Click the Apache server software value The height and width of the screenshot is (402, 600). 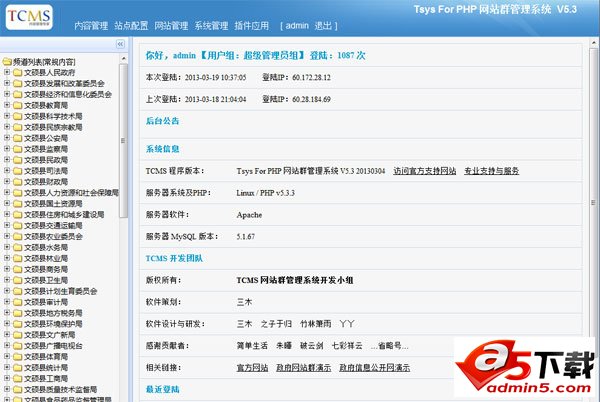click(249, 215)
